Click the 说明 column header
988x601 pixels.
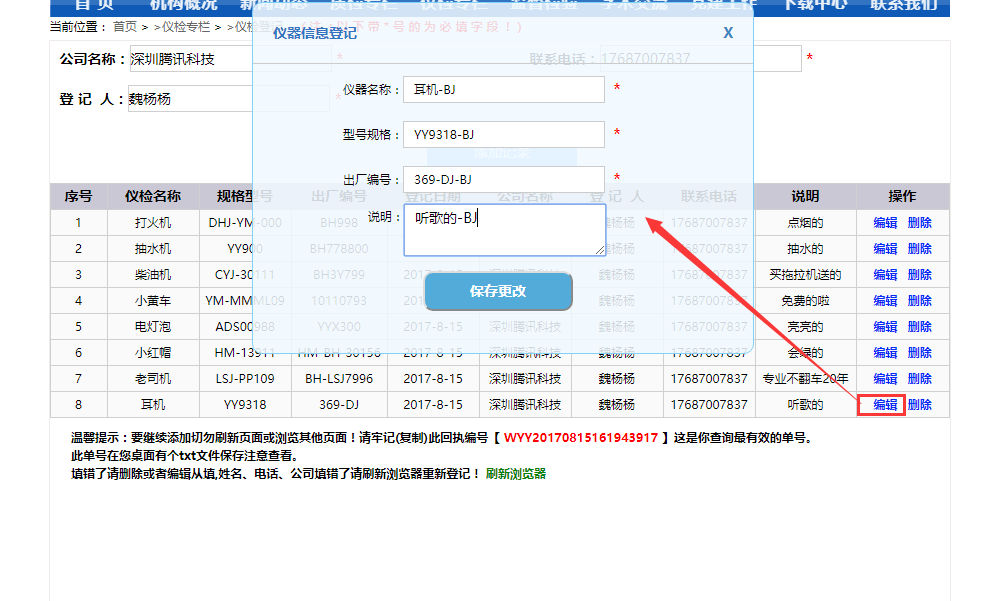point(805,196)
